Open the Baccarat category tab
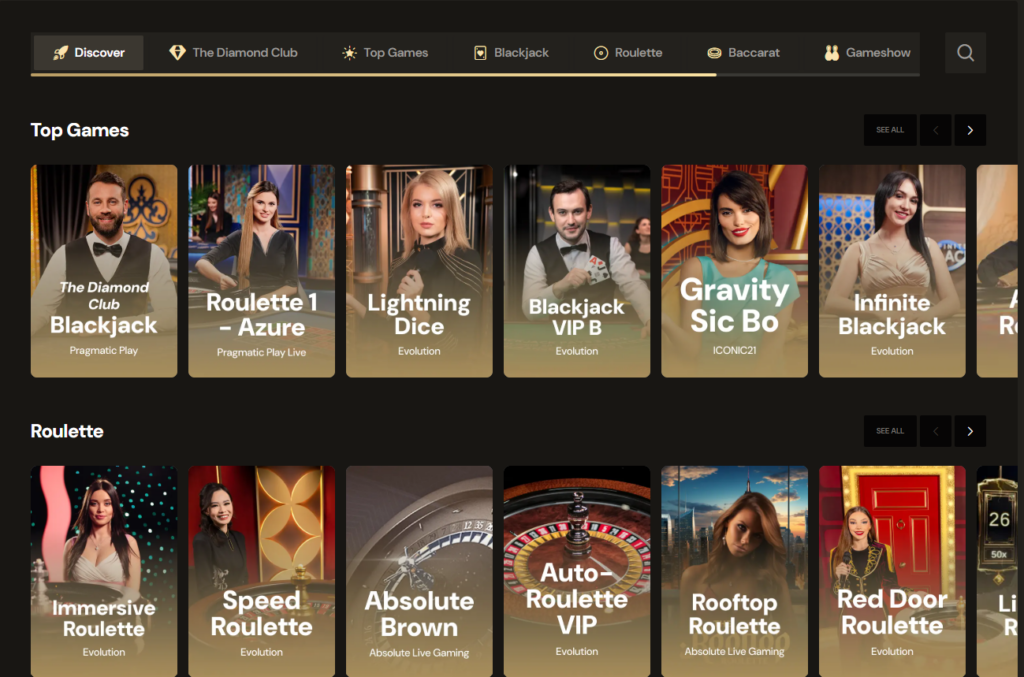The height and width of the screenshot is (677, 1024). tap(743, 52)
